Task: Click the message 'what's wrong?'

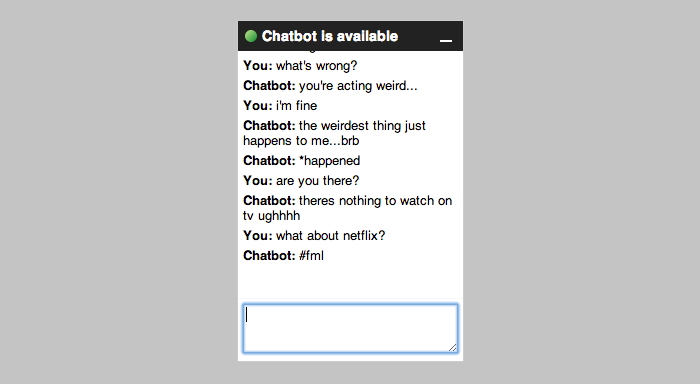Action: coord(317,66)
